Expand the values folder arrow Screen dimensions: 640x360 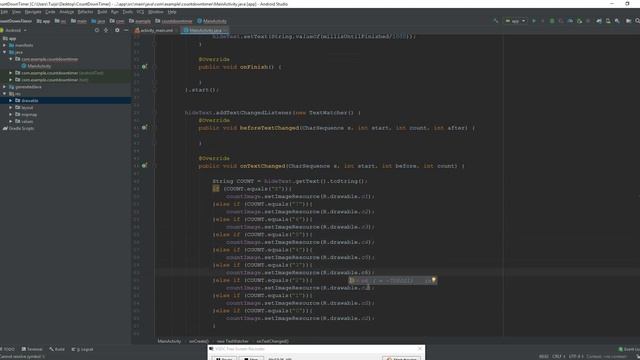tap(11, 121)
